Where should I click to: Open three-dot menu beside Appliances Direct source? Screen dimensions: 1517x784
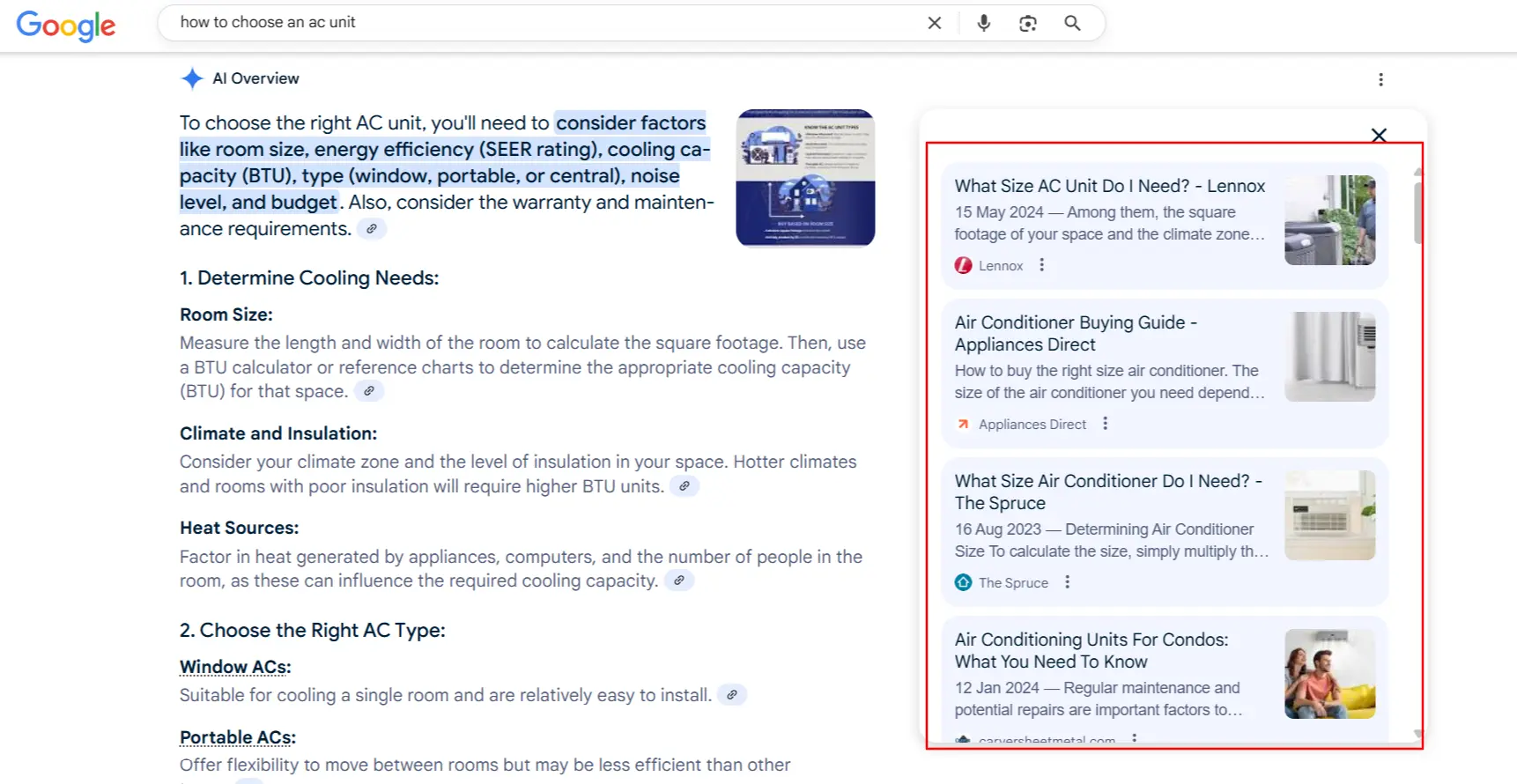tap(1105, 424)
